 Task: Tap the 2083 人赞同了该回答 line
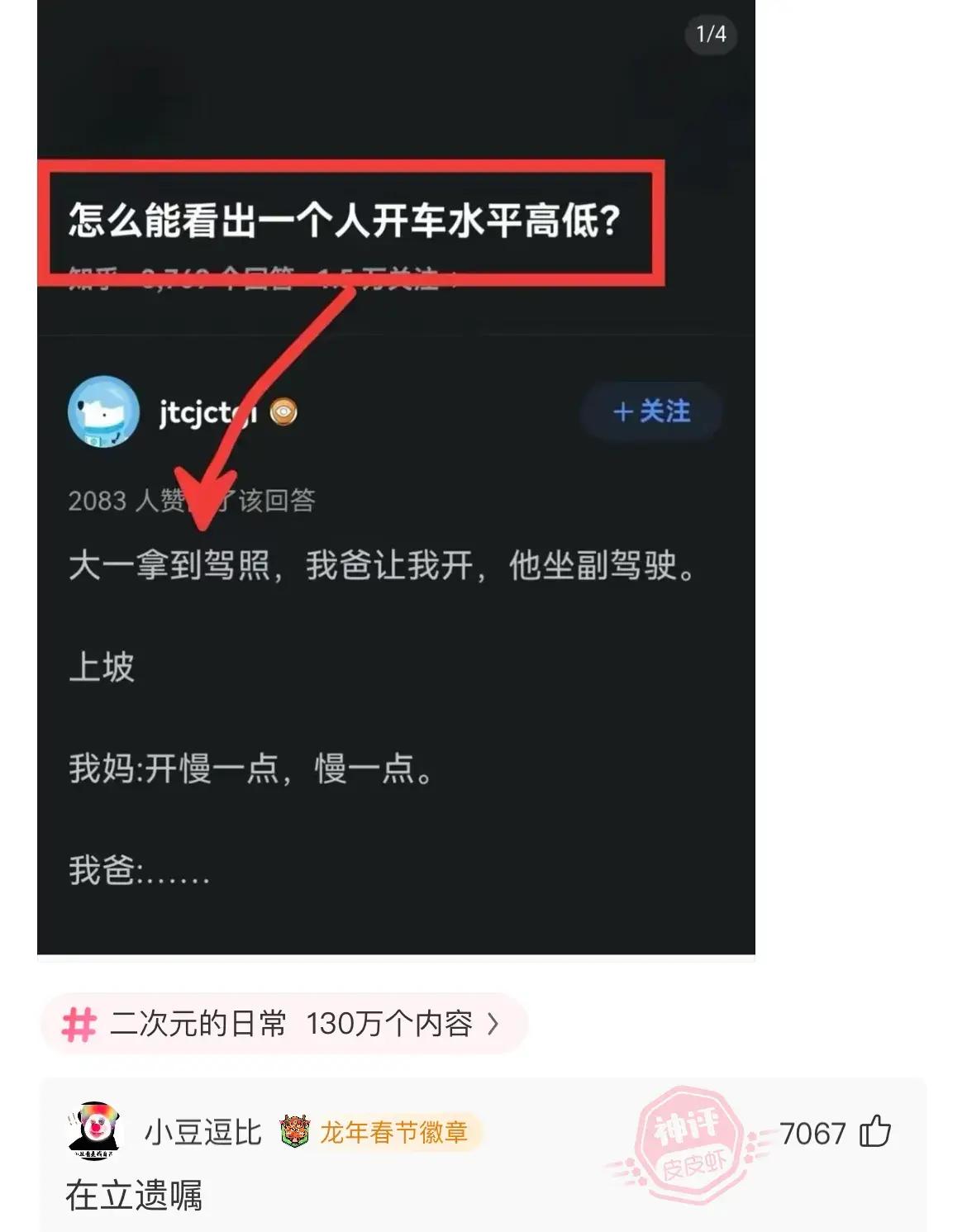click(192, 500)
